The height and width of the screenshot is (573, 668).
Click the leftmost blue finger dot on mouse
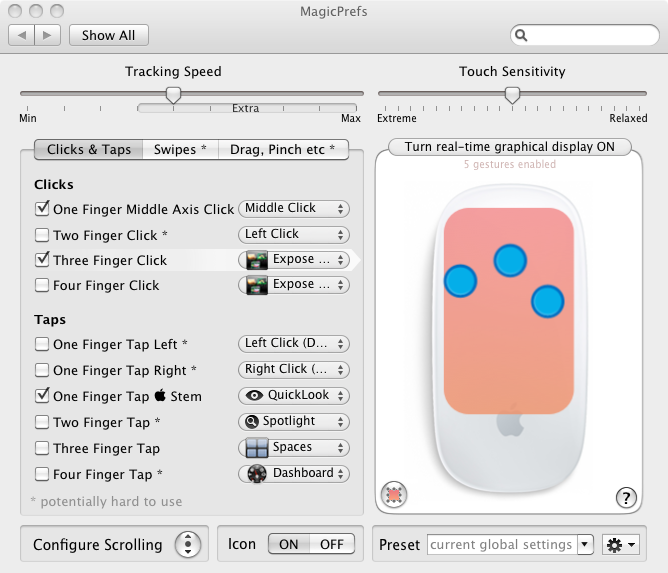click(x=460, y=281)
